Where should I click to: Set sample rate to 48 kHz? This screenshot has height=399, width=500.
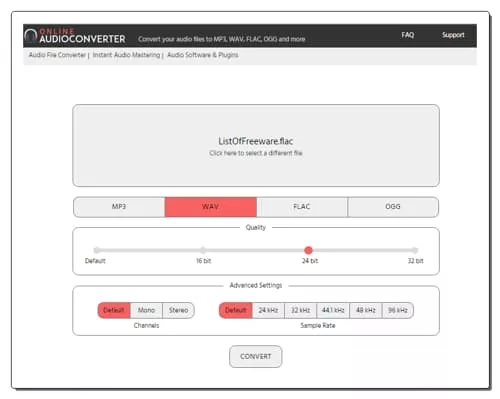[x=366, y=310]
